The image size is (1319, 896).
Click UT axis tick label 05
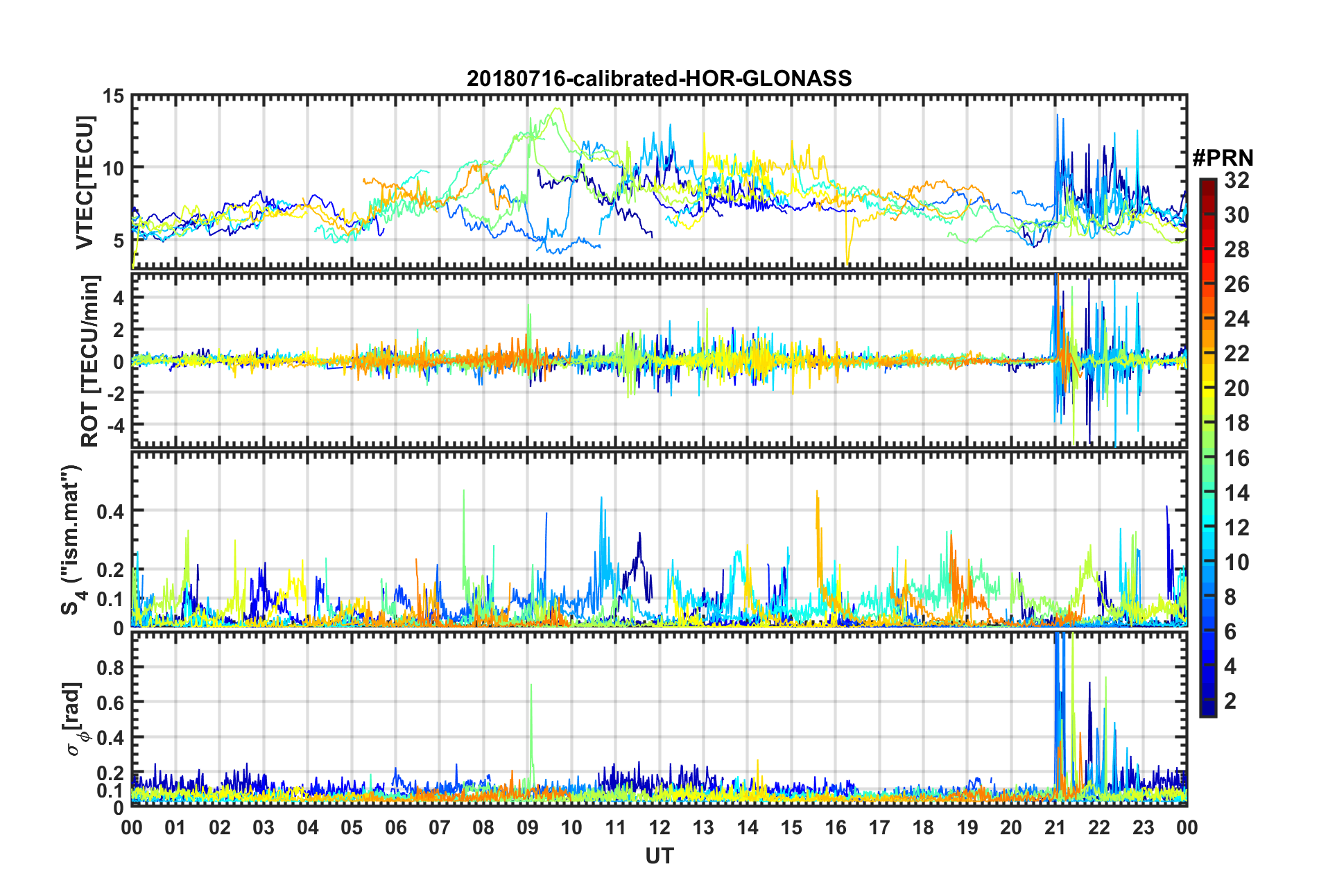[352, 827]
